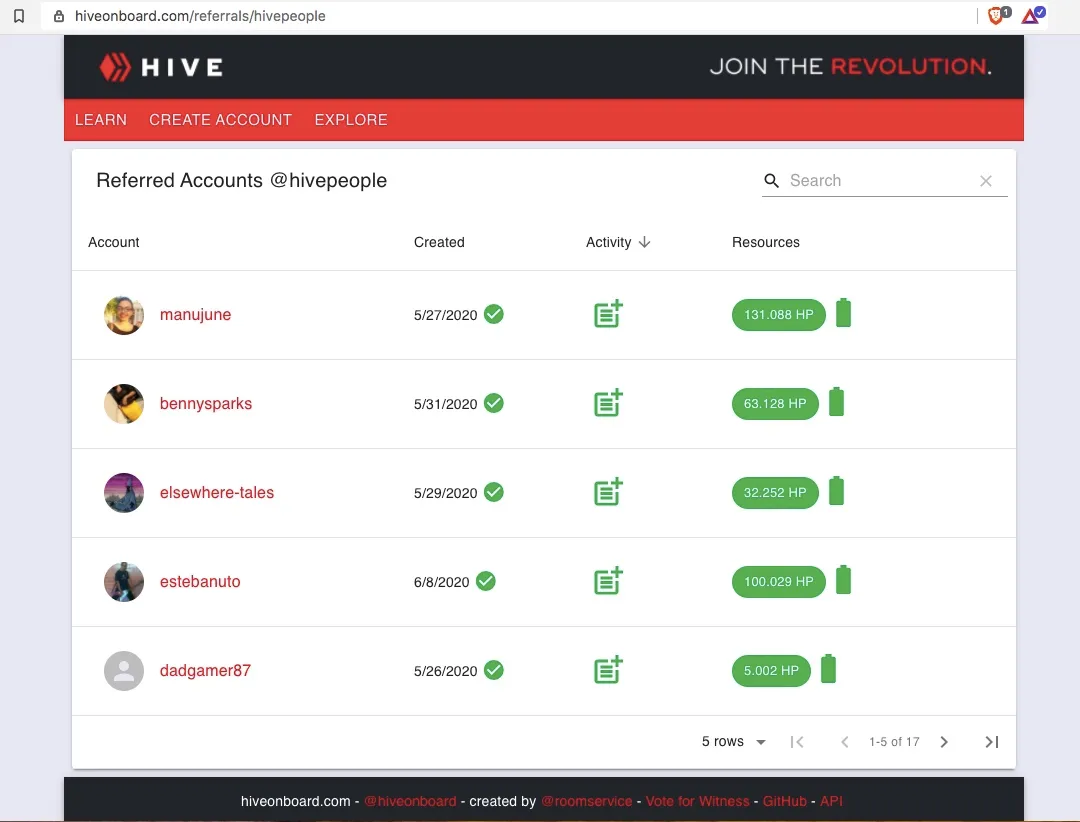
Task: Open the manujune account link
Action: click(x=196, y=314)
